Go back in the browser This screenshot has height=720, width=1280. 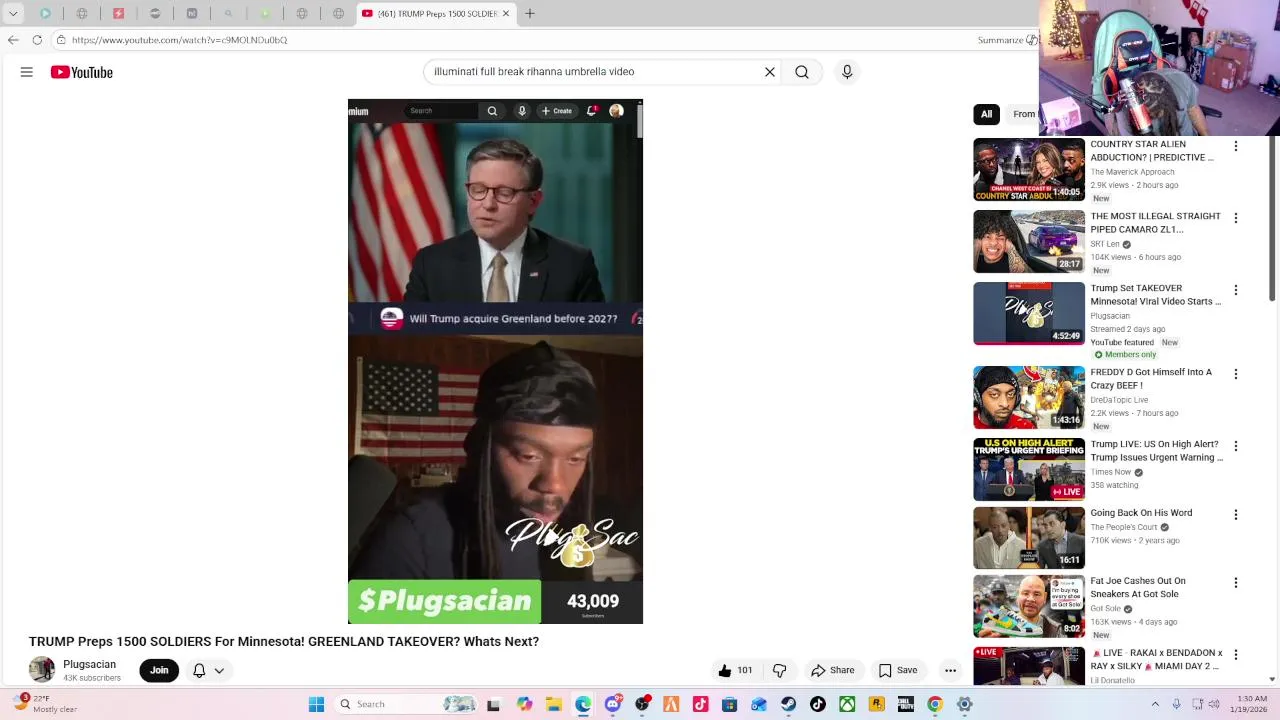(x=13, y=40)
